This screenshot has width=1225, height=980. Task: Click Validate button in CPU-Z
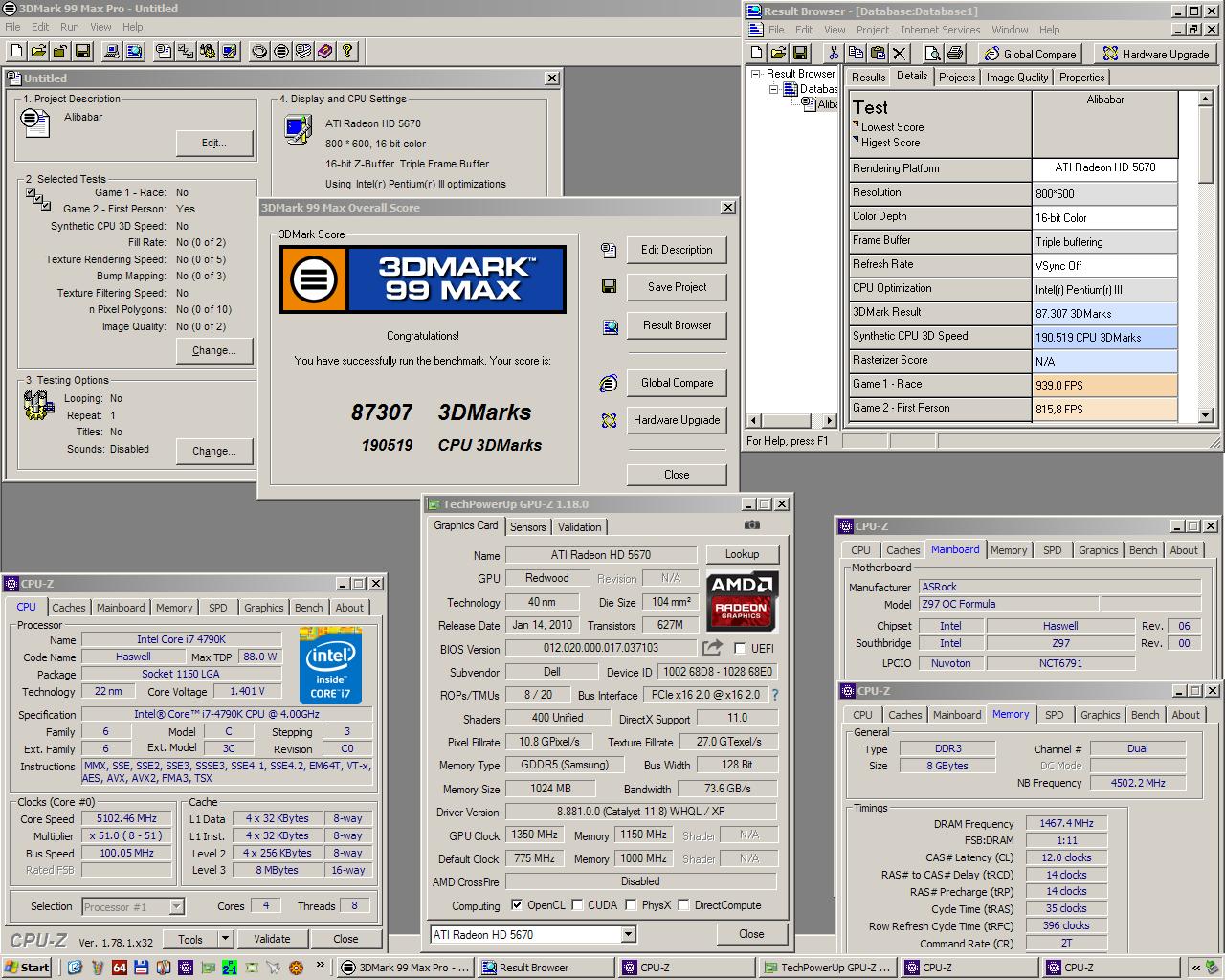click(272, 939)
